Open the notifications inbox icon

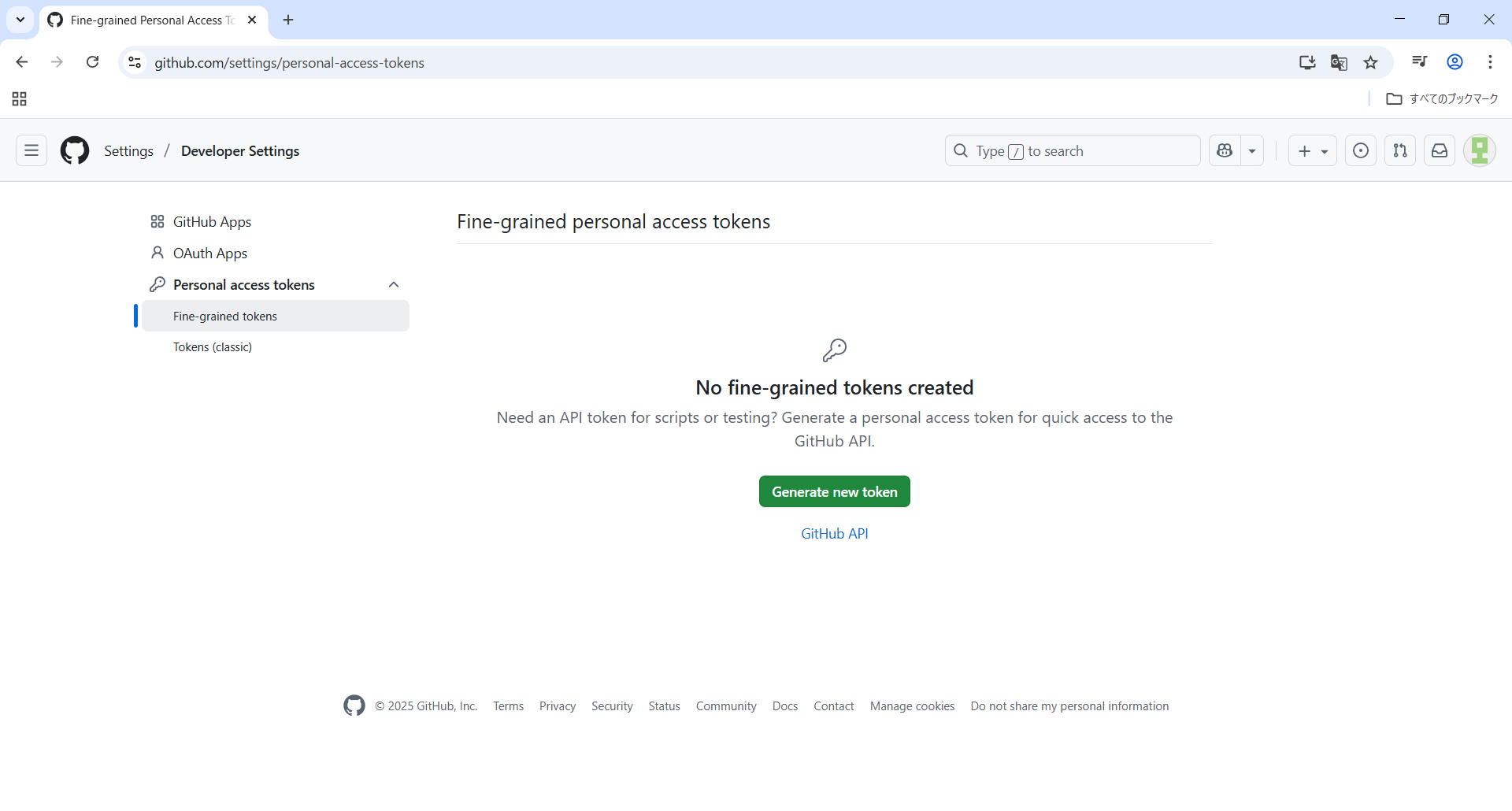pos(1440,150)
